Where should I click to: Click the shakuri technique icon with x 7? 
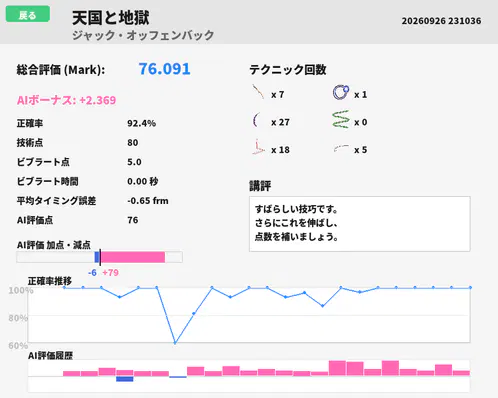click(x=258, y=92)
